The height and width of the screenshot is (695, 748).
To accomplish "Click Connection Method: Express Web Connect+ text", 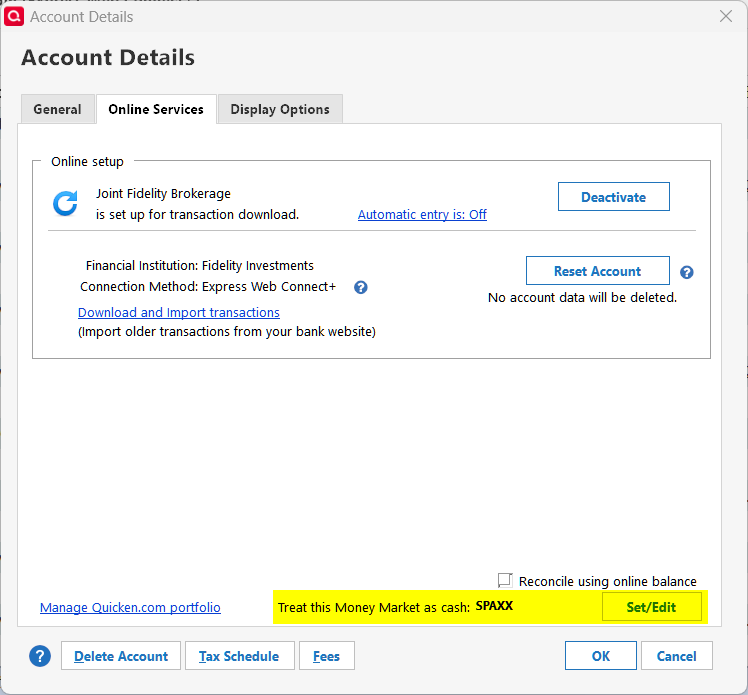I will pyautogui.click(x=208, y=287).
